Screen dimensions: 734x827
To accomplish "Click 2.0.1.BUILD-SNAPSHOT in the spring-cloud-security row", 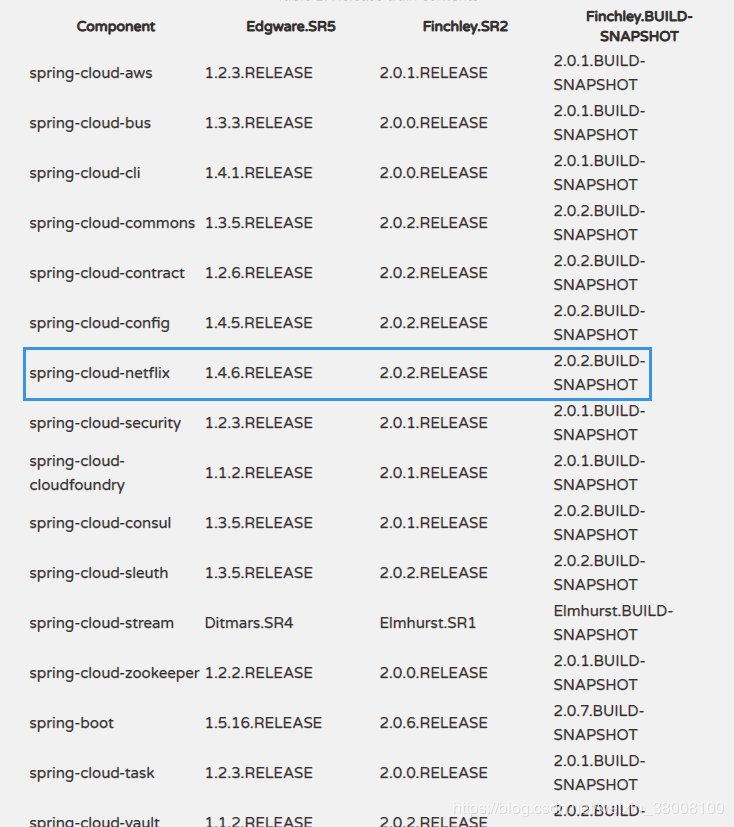I will pyautogui.click(x=599, y=423).
